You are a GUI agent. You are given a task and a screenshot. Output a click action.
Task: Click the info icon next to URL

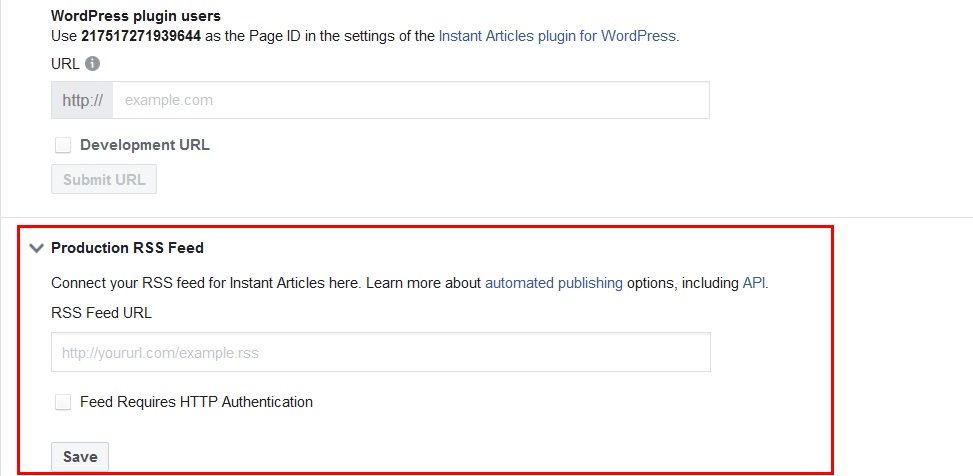(x=92, y=64)
